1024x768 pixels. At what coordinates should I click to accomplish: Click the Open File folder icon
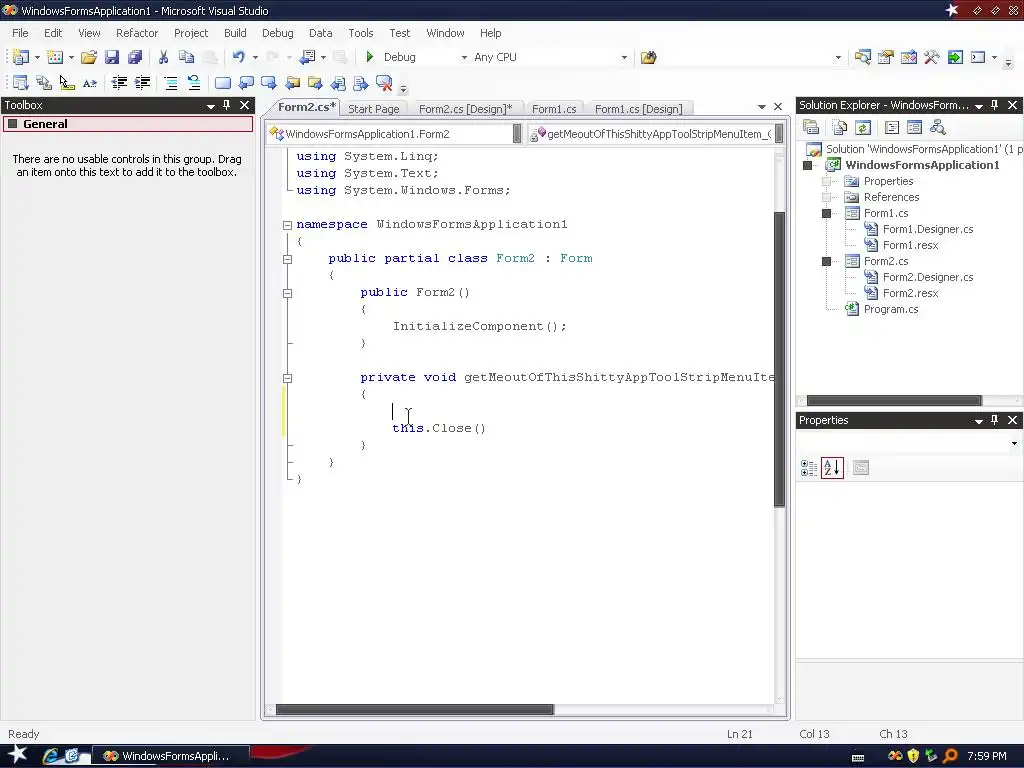pos(89,57)
